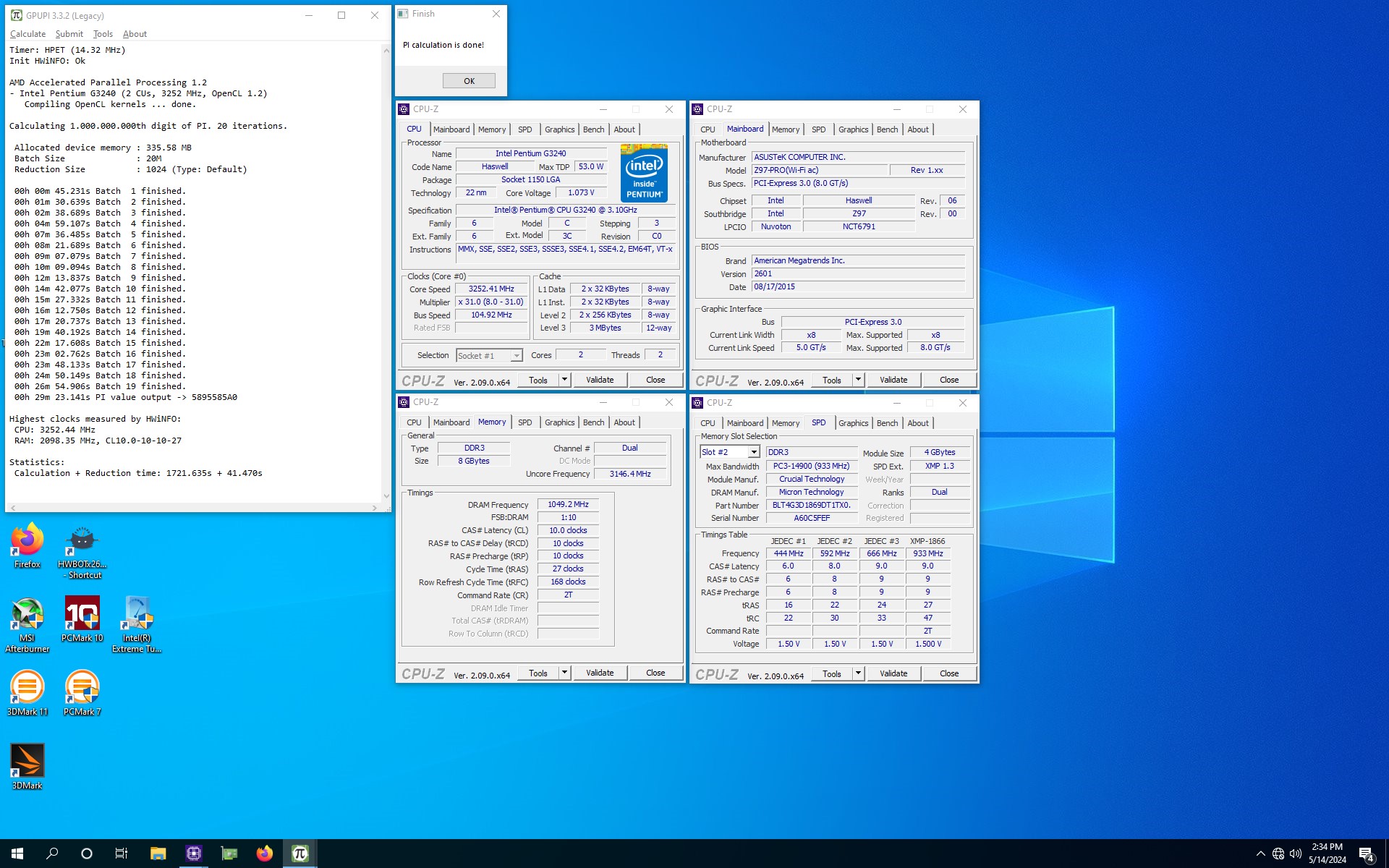Click Close in the SPD window
Image resolution: width=1389 pixels, height=868 pixels.
click(x=949, y=673)
